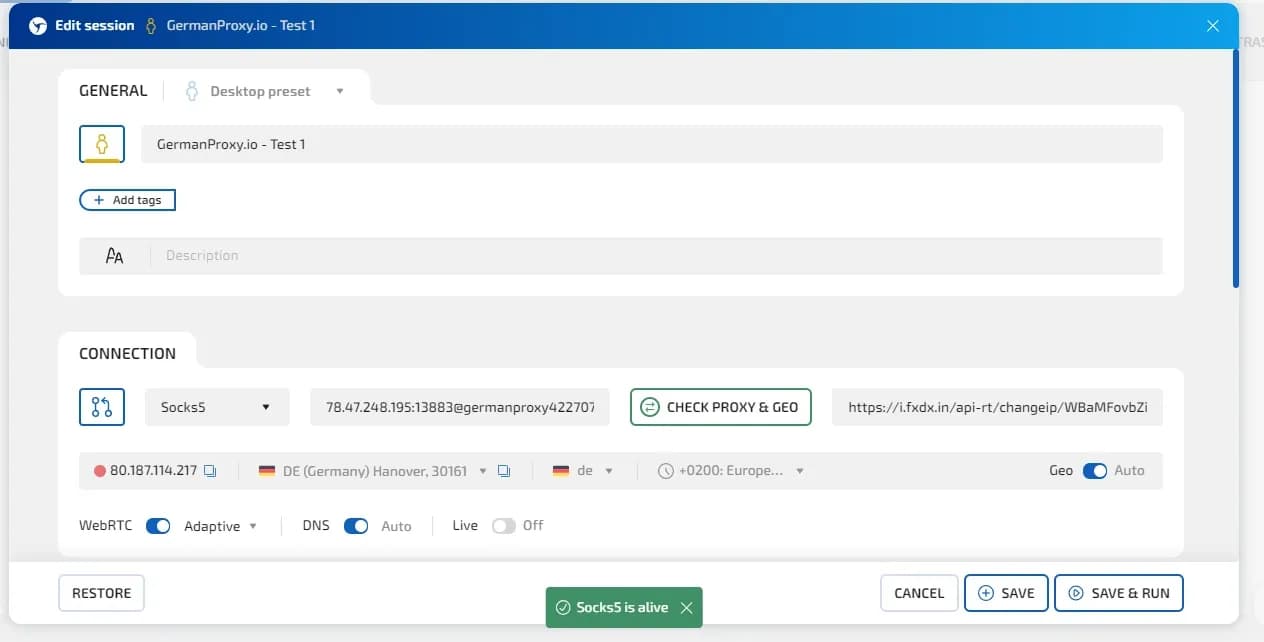The height and width of the screenshot is (642, 1264).
Task: Click CHECK PROXY & GEO
Action: (720, 406)
